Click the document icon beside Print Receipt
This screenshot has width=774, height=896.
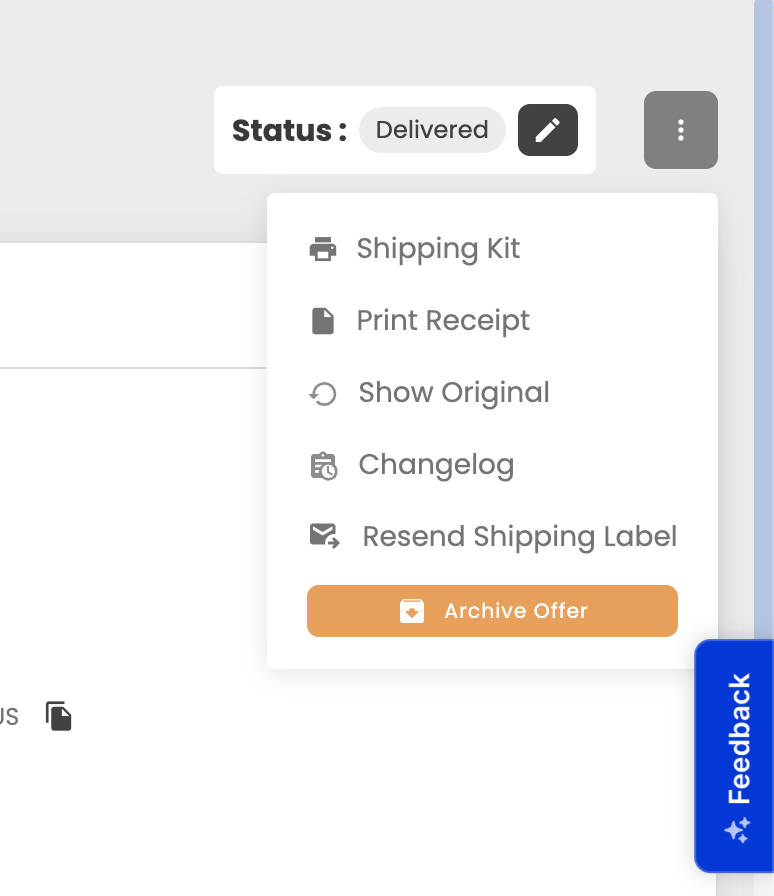(322, 321)
